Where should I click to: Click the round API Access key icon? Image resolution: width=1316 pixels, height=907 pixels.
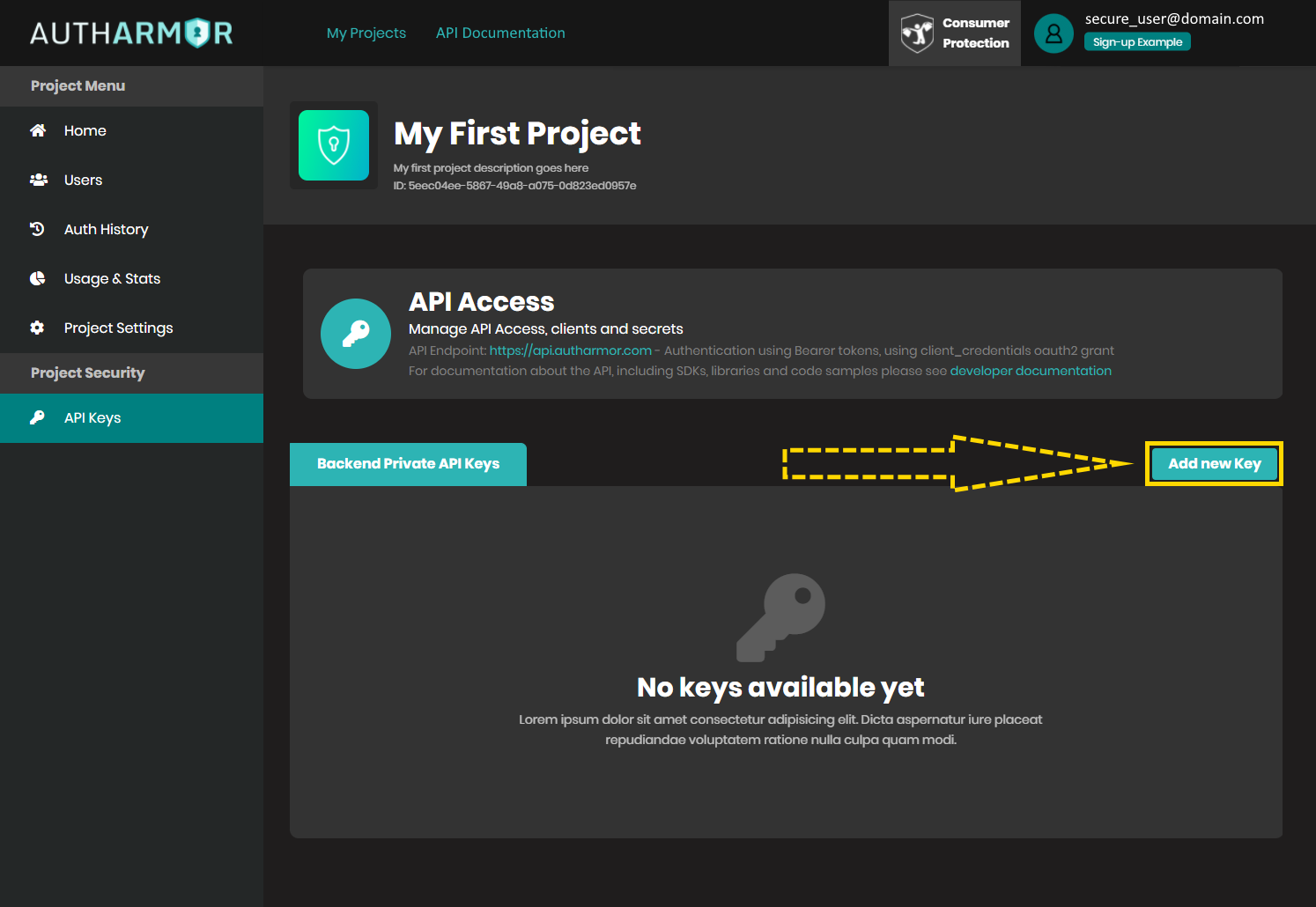[x=356, y=334]
